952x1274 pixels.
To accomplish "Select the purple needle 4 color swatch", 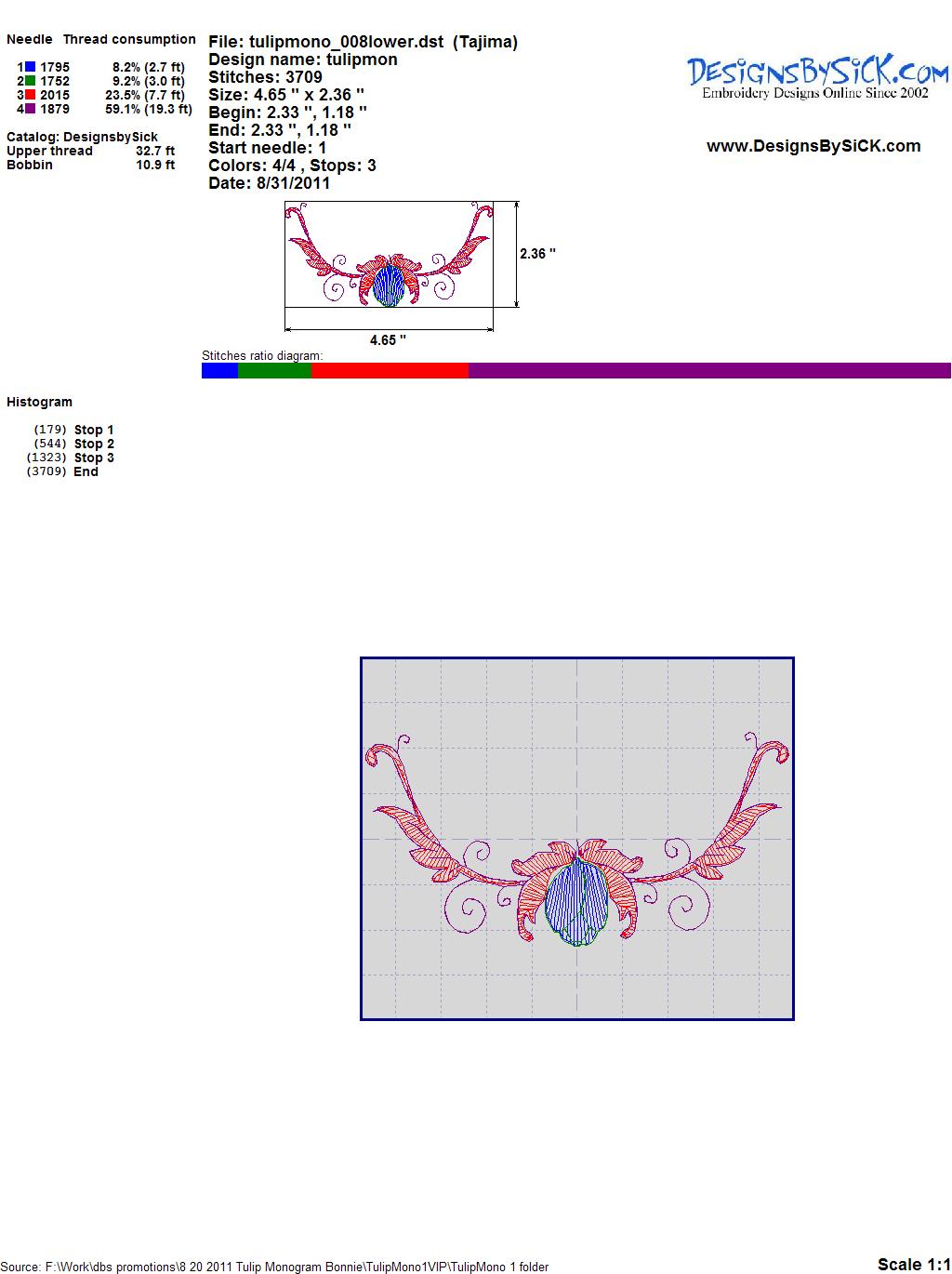I will coord(30,109).
